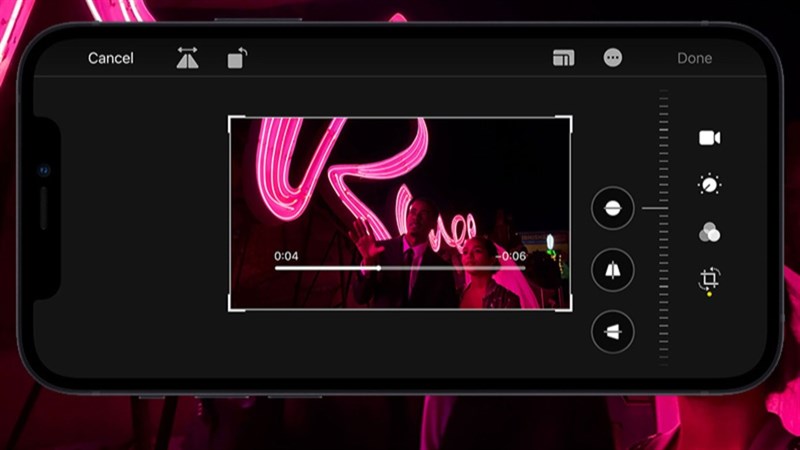Image resolution: width=800 pixels, height=450 pixels.
Task: Open aspect ratio options
Action: [x=564, y=58]
